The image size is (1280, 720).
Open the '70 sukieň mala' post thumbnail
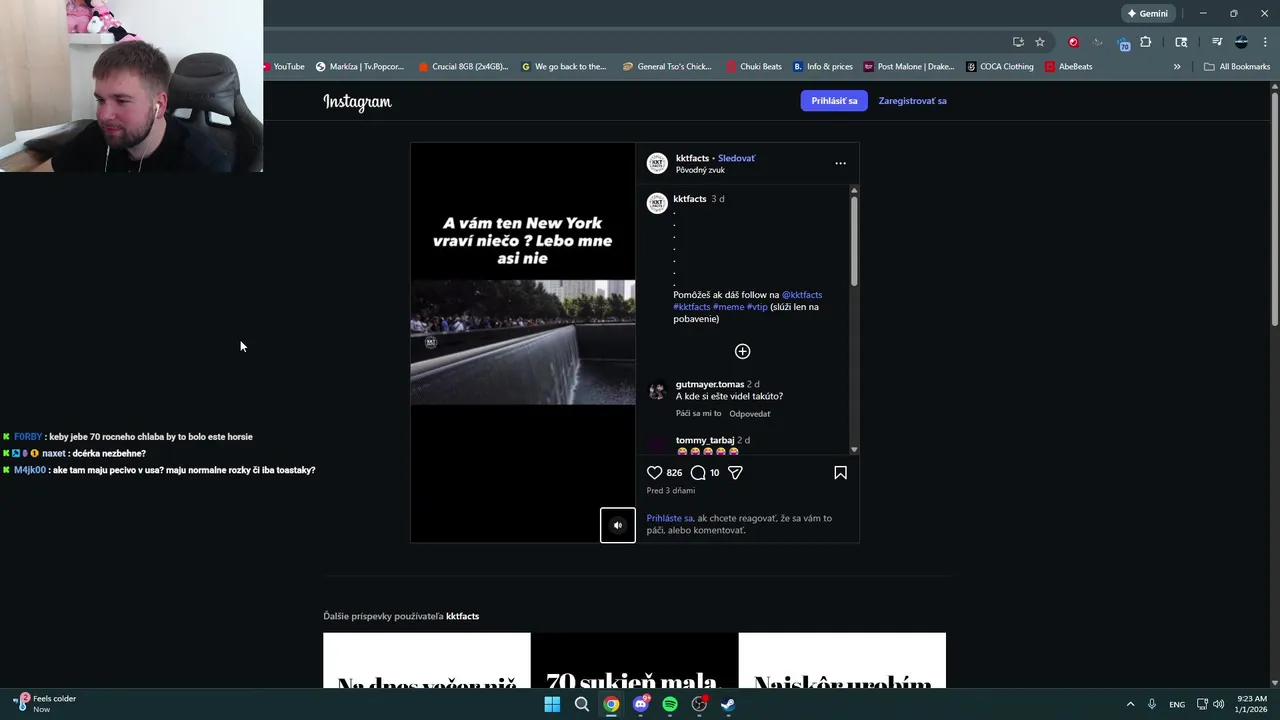coord(634,660)
